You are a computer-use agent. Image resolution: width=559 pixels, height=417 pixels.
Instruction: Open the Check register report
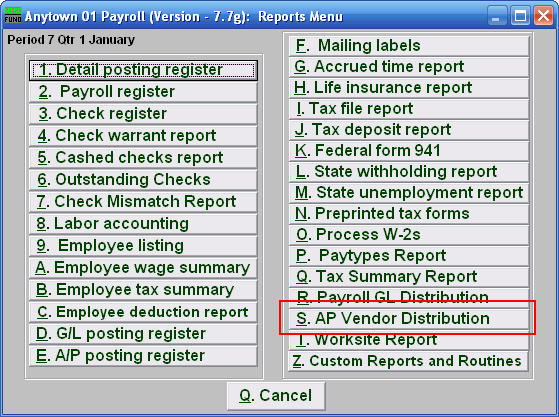143,114
